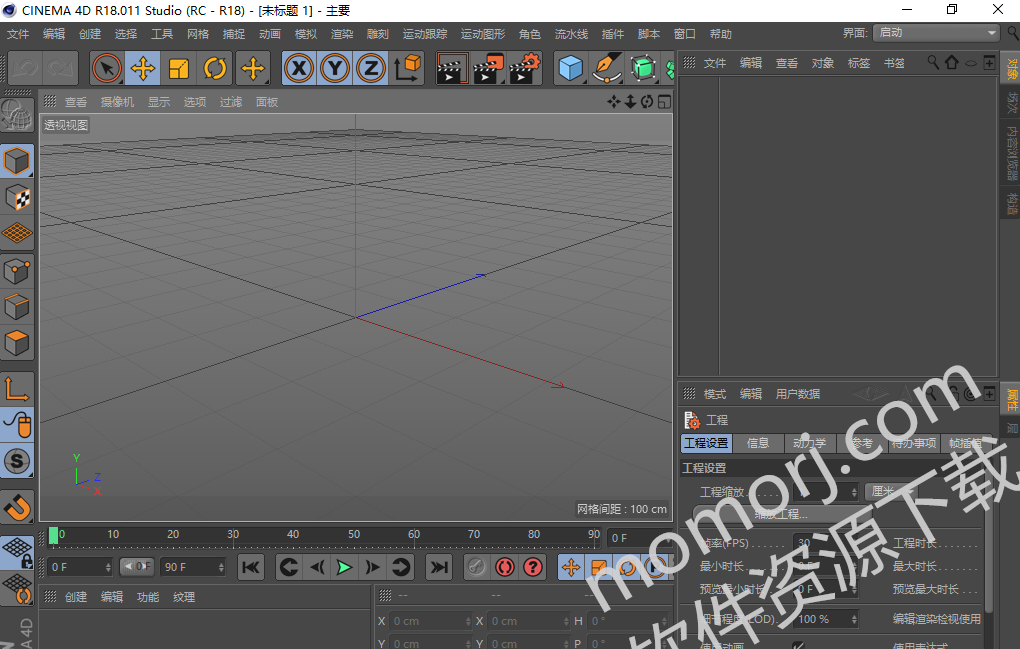Open viewport 显示 menu
Image resolution: width=1020 pixels, height=649 pixels.
(x=158, y=102)
